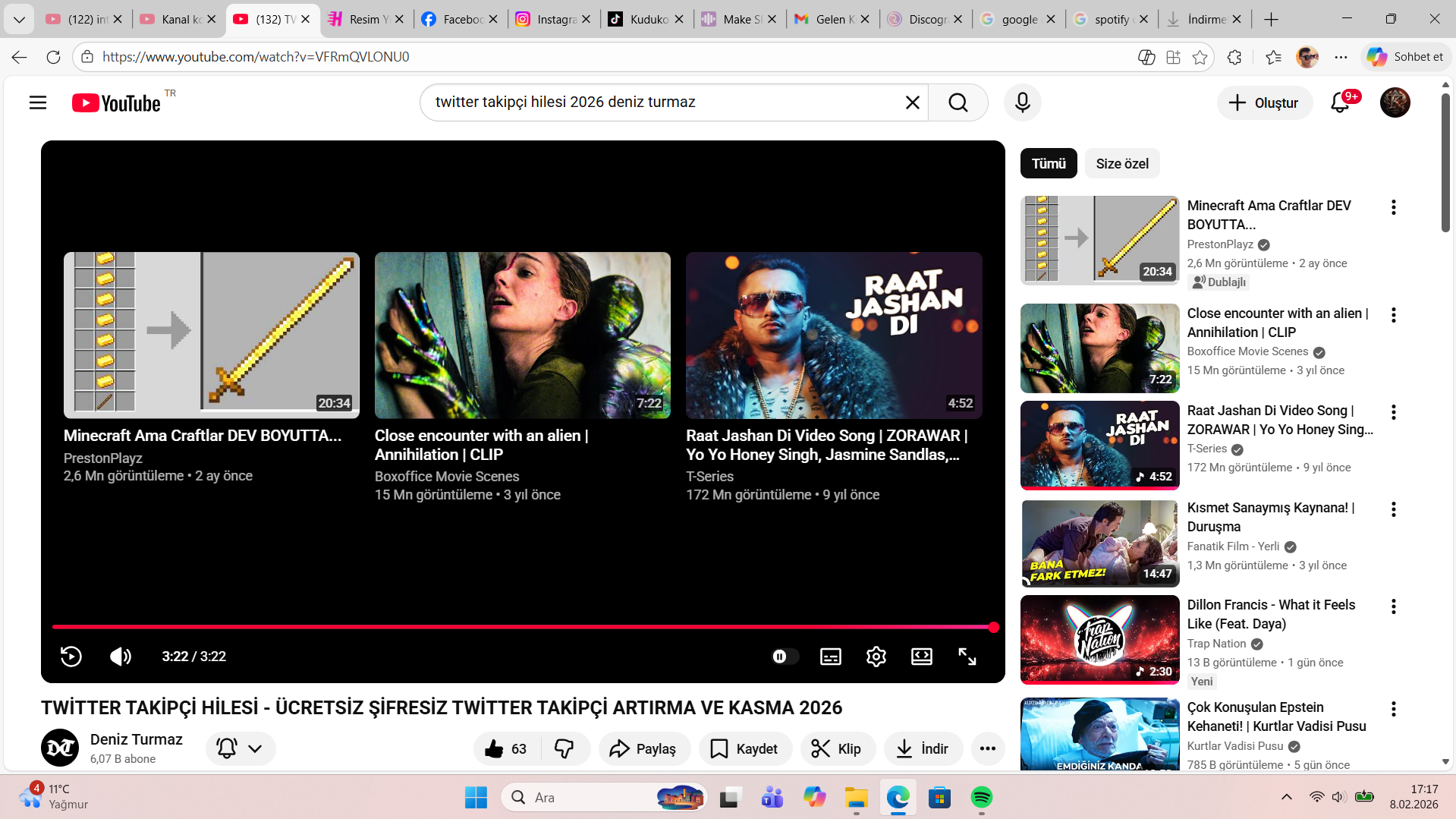Viewport: 1456px width, 819px height.
Task: Open the notifications bell
Action: (1341, 102)
